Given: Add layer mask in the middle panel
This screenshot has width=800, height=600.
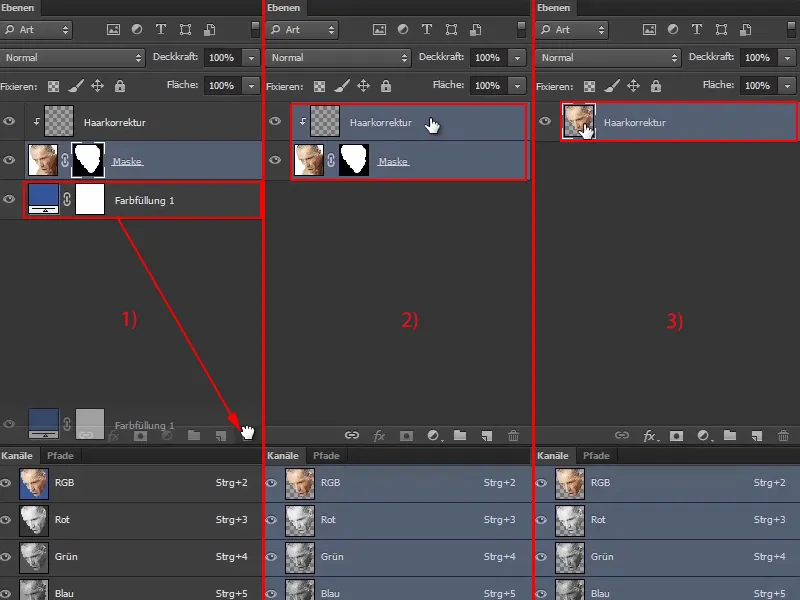Looking at the screenshot, I should coord(406,436).
